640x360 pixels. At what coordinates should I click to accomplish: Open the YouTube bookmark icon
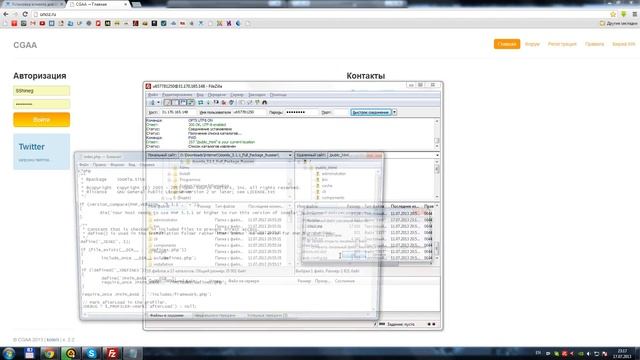[42, 24]
